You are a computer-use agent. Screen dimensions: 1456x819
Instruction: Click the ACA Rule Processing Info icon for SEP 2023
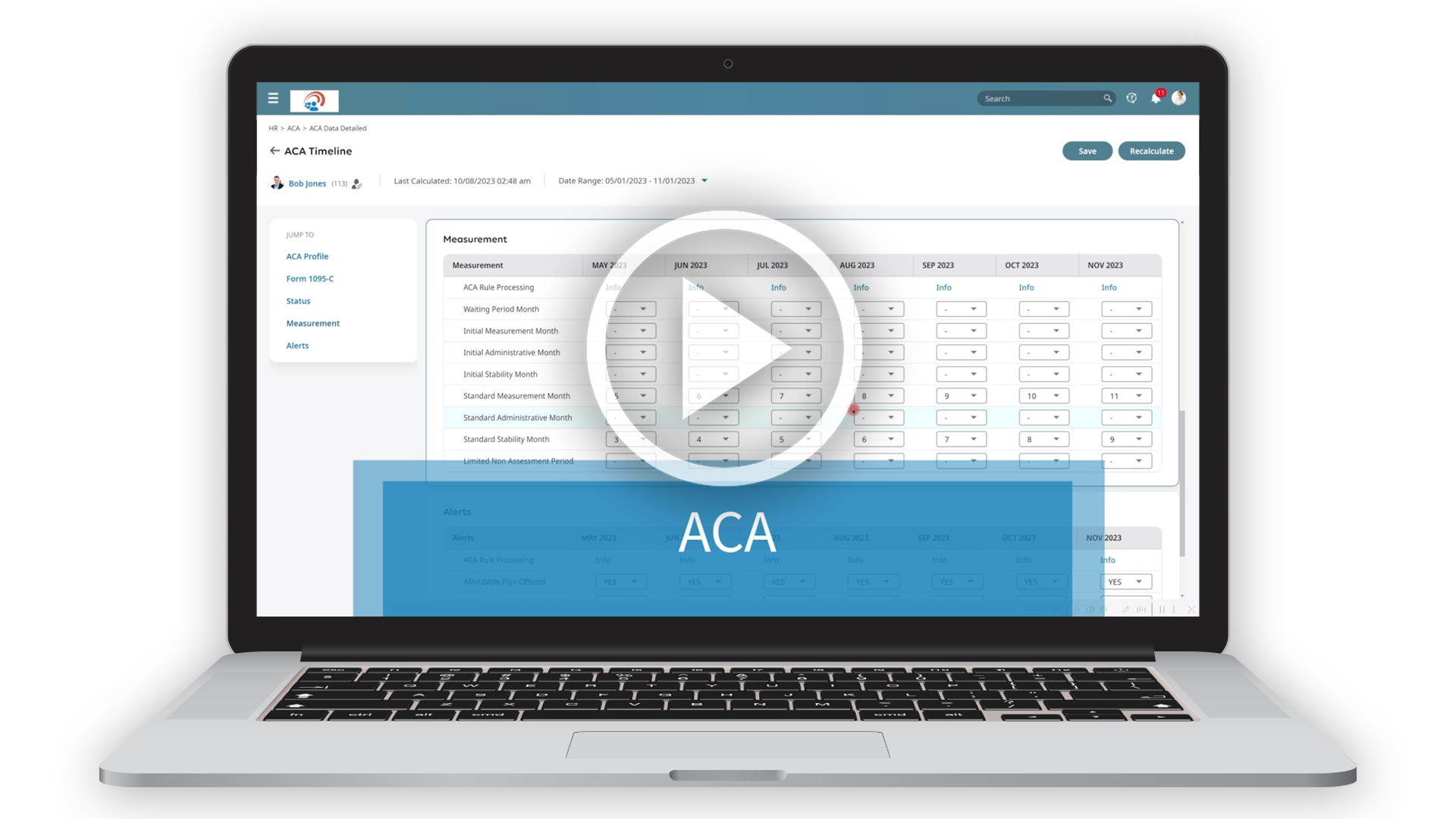(x=944, y=287)
